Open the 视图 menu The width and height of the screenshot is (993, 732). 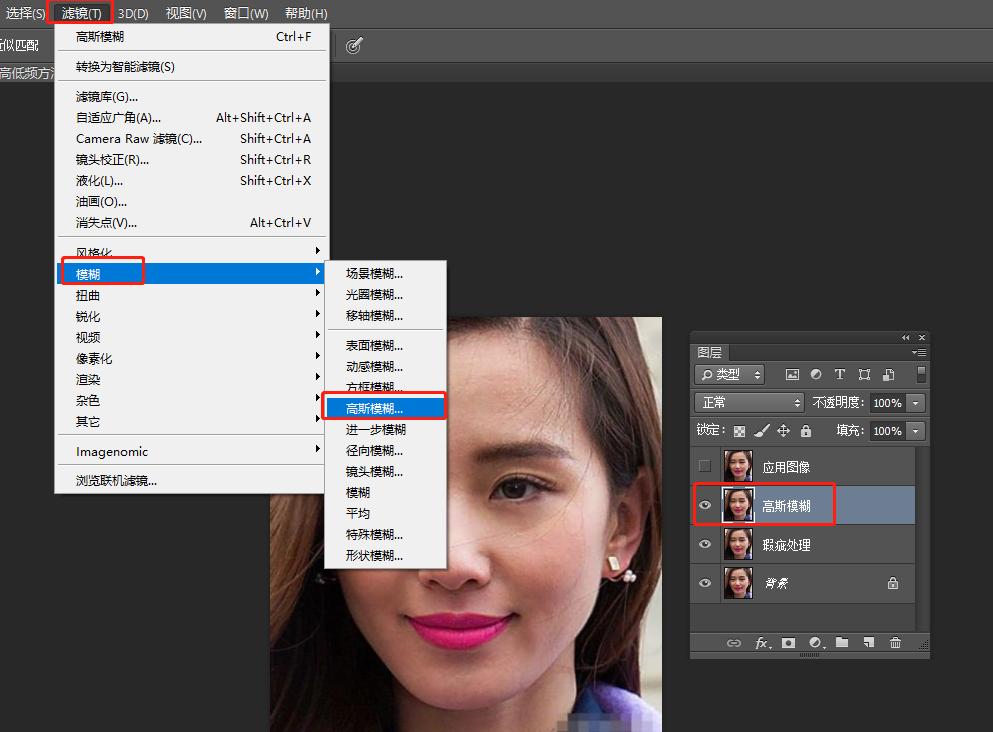[x=185, y=13]
